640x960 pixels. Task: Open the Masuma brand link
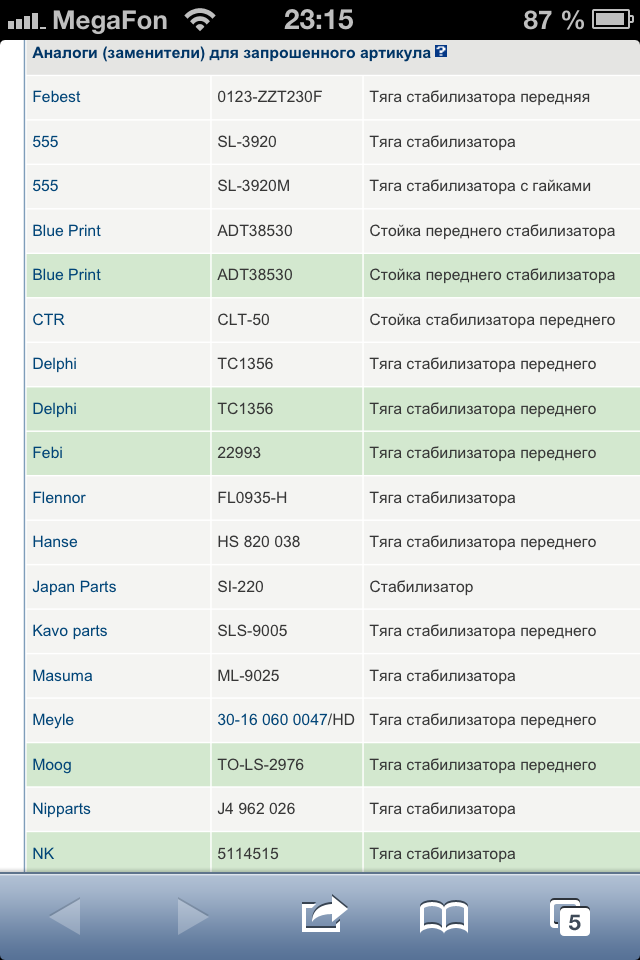tap(62, 676)
